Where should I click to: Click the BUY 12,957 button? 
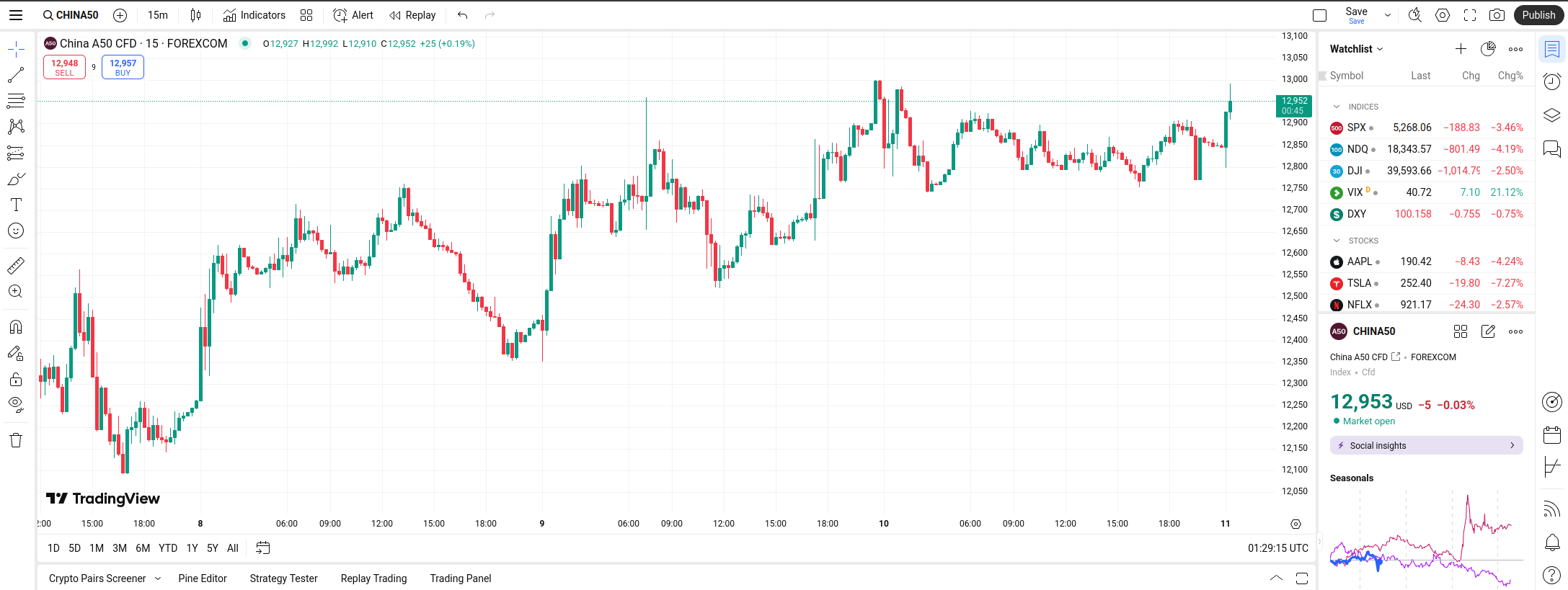pos(123,67)
